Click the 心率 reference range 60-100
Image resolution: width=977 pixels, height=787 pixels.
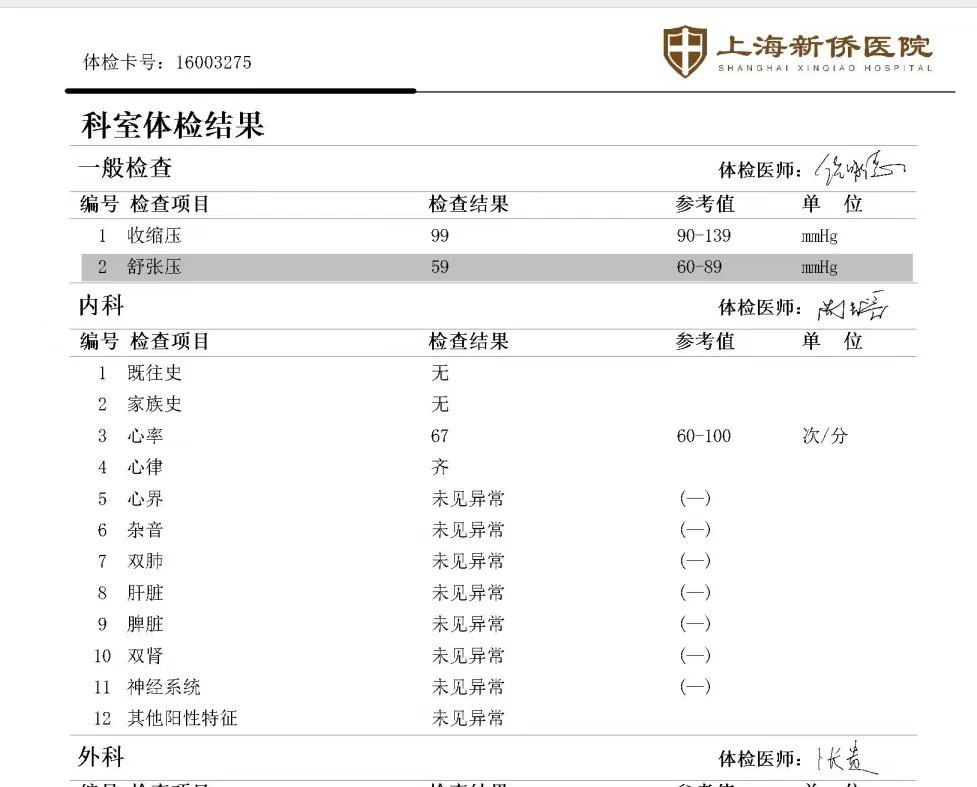click(703, 436)
